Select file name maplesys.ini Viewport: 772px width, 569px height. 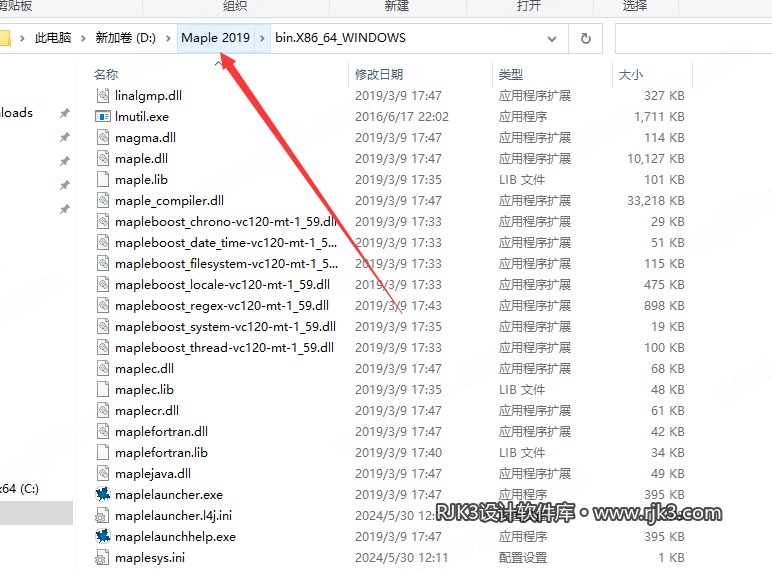tap(150, 558)
